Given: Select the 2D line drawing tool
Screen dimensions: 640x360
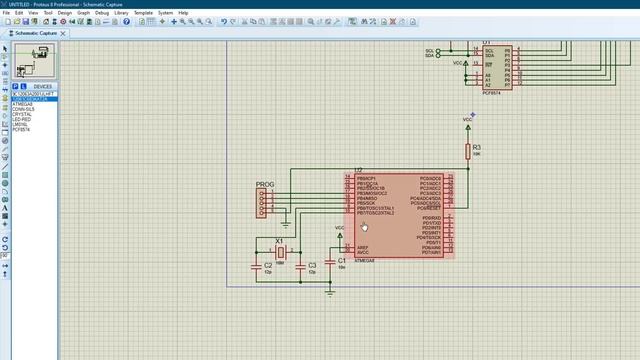Looking at the screenshot, I should coord(5,167).
